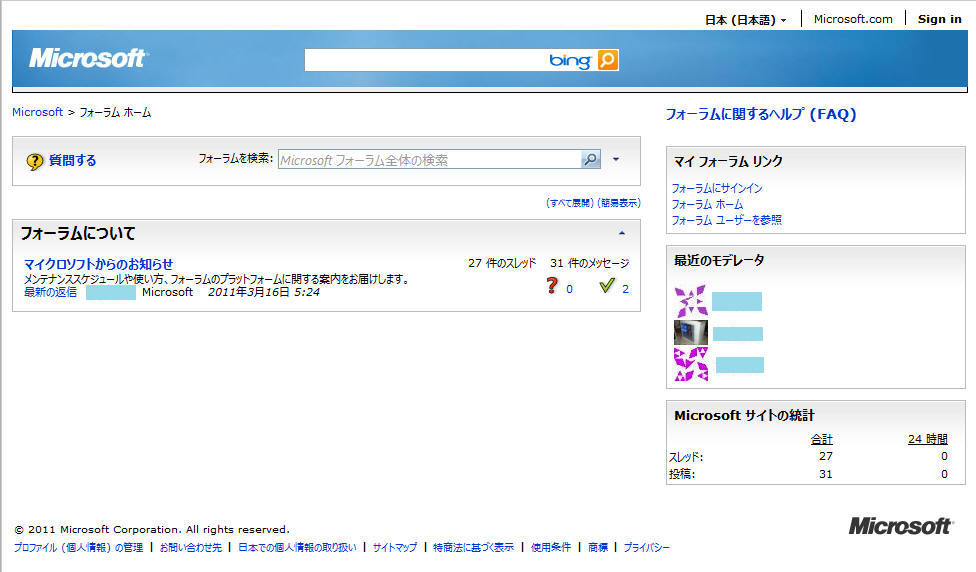Click the Microsoft logo in header

(x=87, y=58)
